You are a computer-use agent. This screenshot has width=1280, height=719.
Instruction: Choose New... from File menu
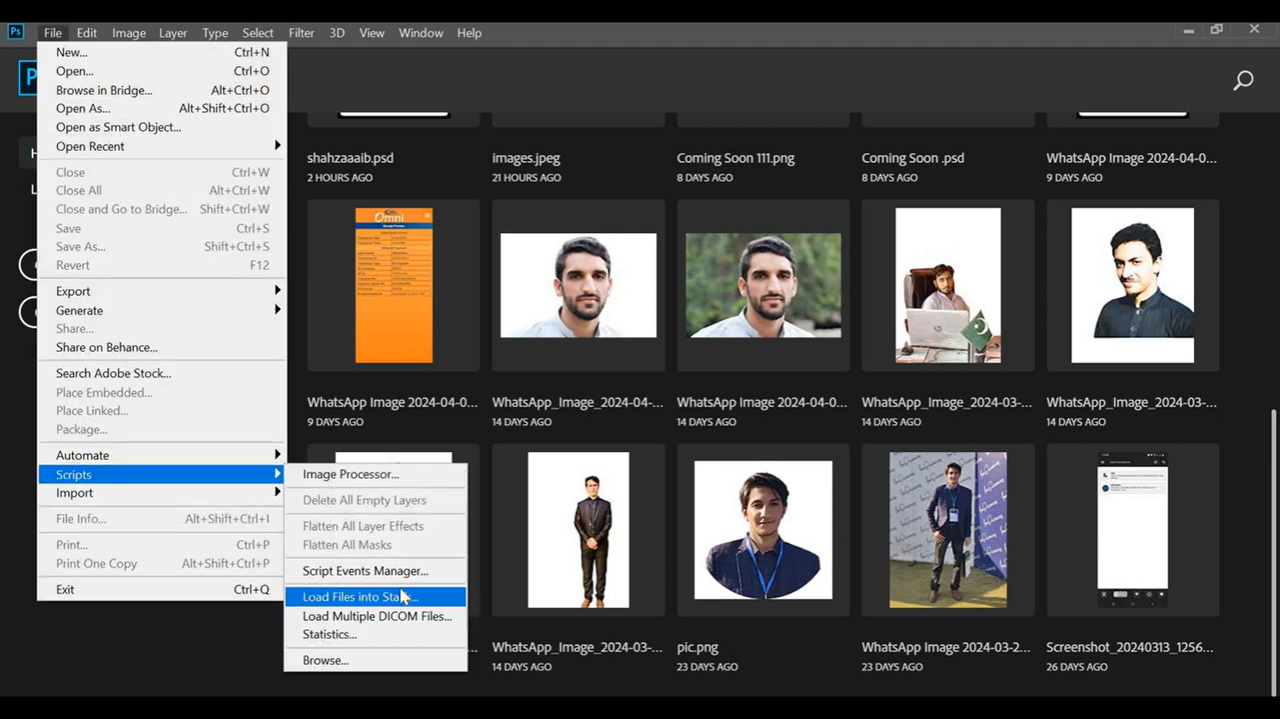coord(162,52)
